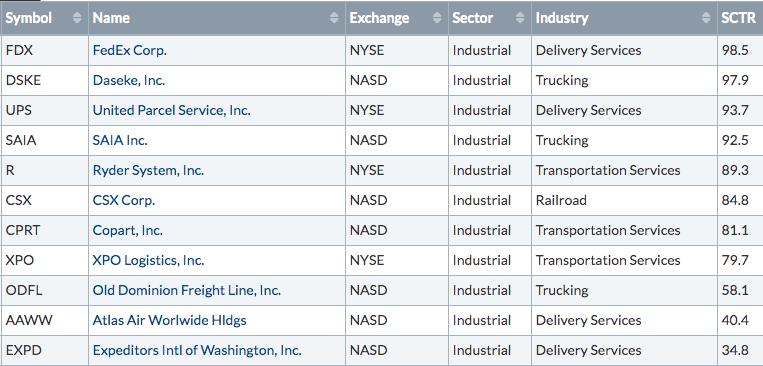The height and width of the screenshot is (366, 763).
Task: Open the SAIA Inc. link
Action: pyautogui.click(x=120, y=141)
